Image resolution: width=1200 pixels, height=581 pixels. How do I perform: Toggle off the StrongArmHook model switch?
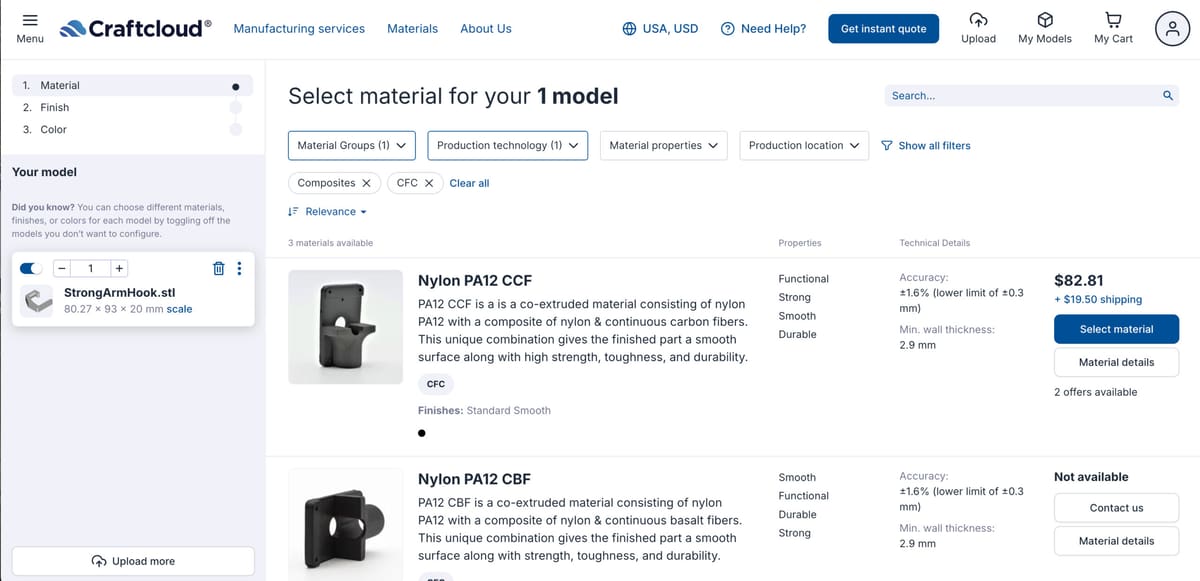(x=33, y=268)
